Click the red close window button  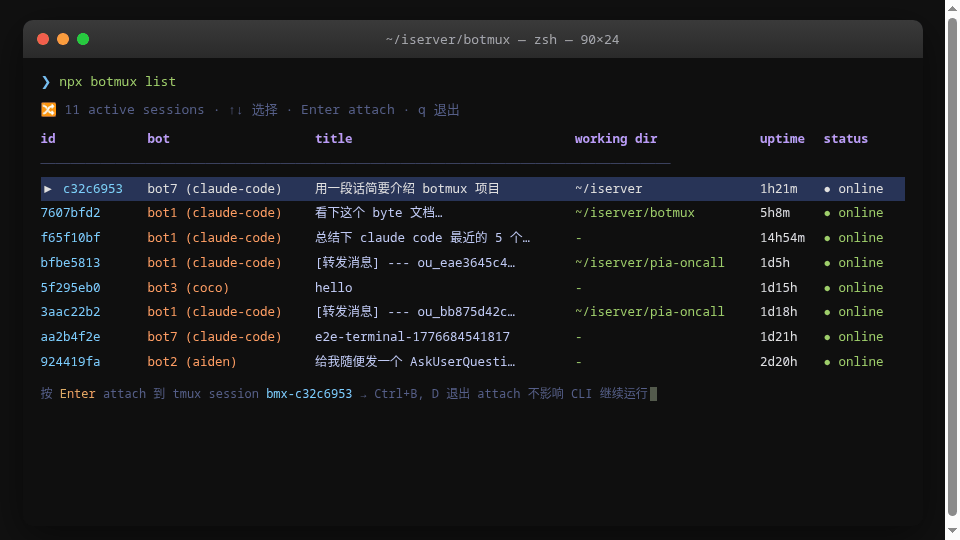pos(43,39)
